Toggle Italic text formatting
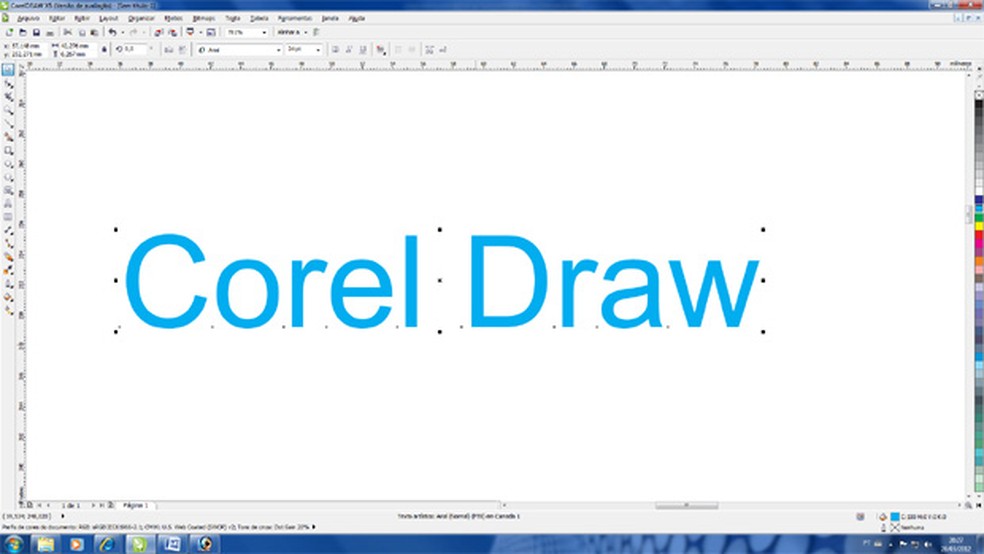The width and height of the screenshot is (984, 554). click(x=349, y=50)
